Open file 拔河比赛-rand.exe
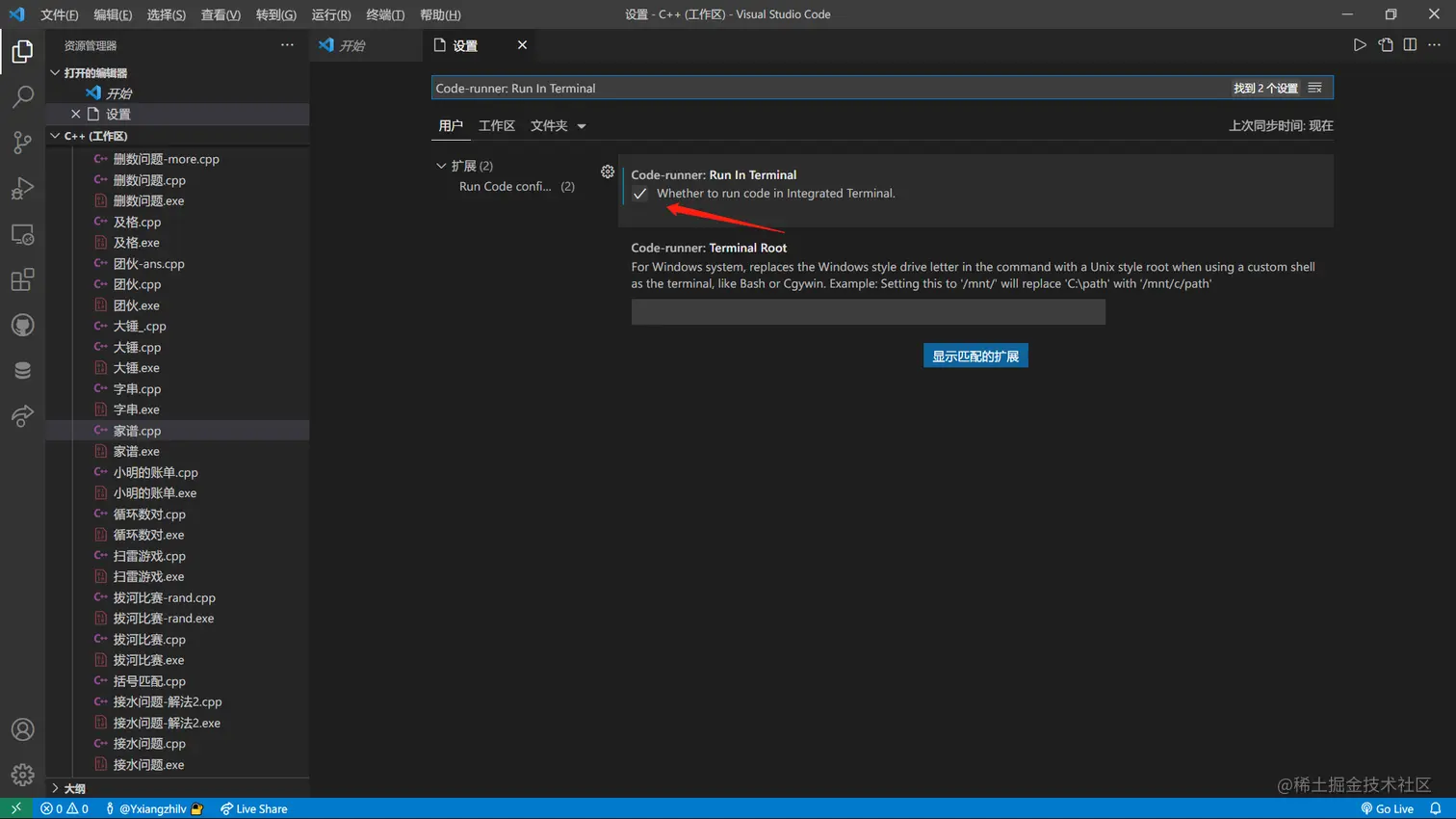 178,619
